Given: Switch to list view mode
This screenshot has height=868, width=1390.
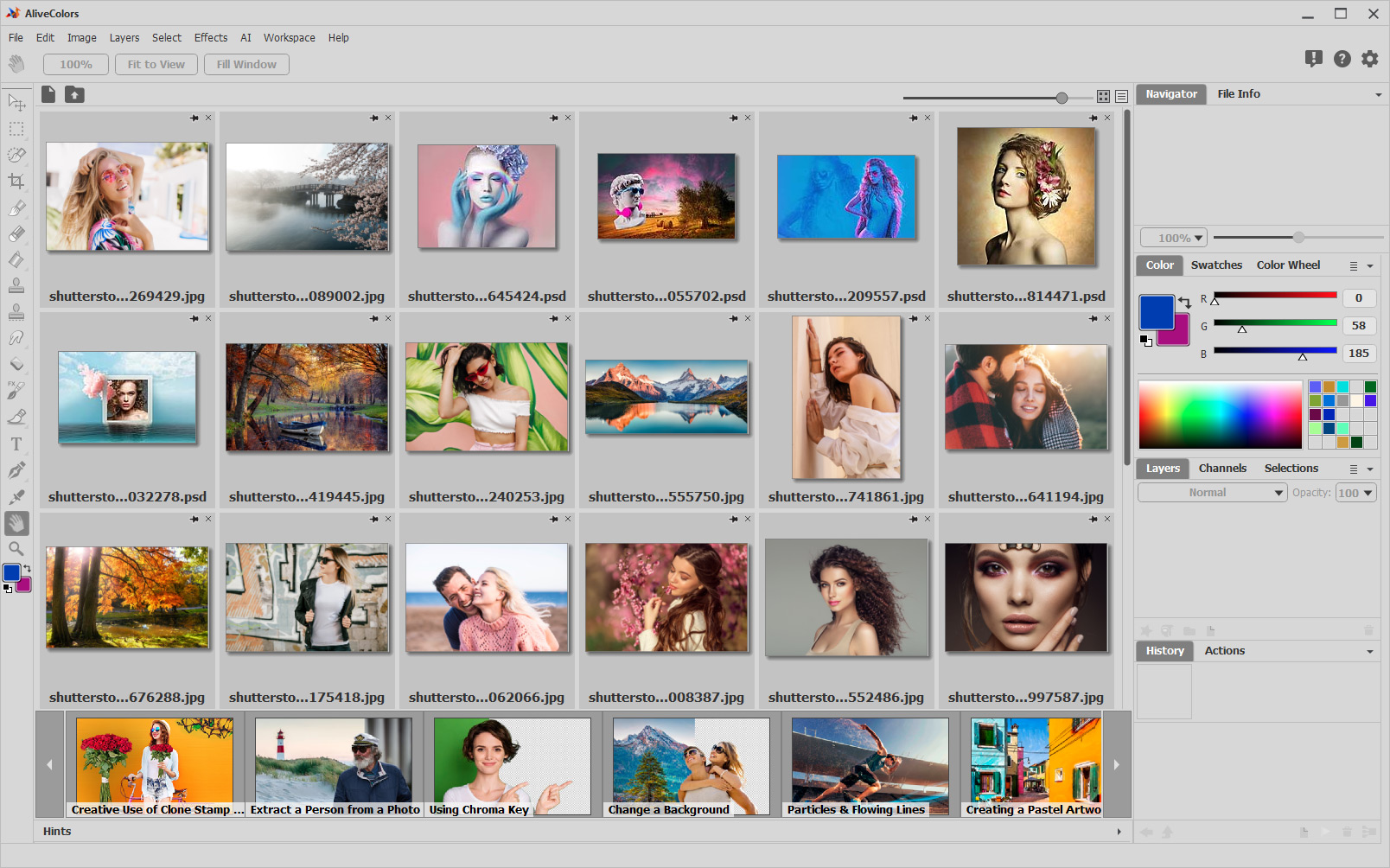Looking at the screenshot, I should (x=1121, y=97).
